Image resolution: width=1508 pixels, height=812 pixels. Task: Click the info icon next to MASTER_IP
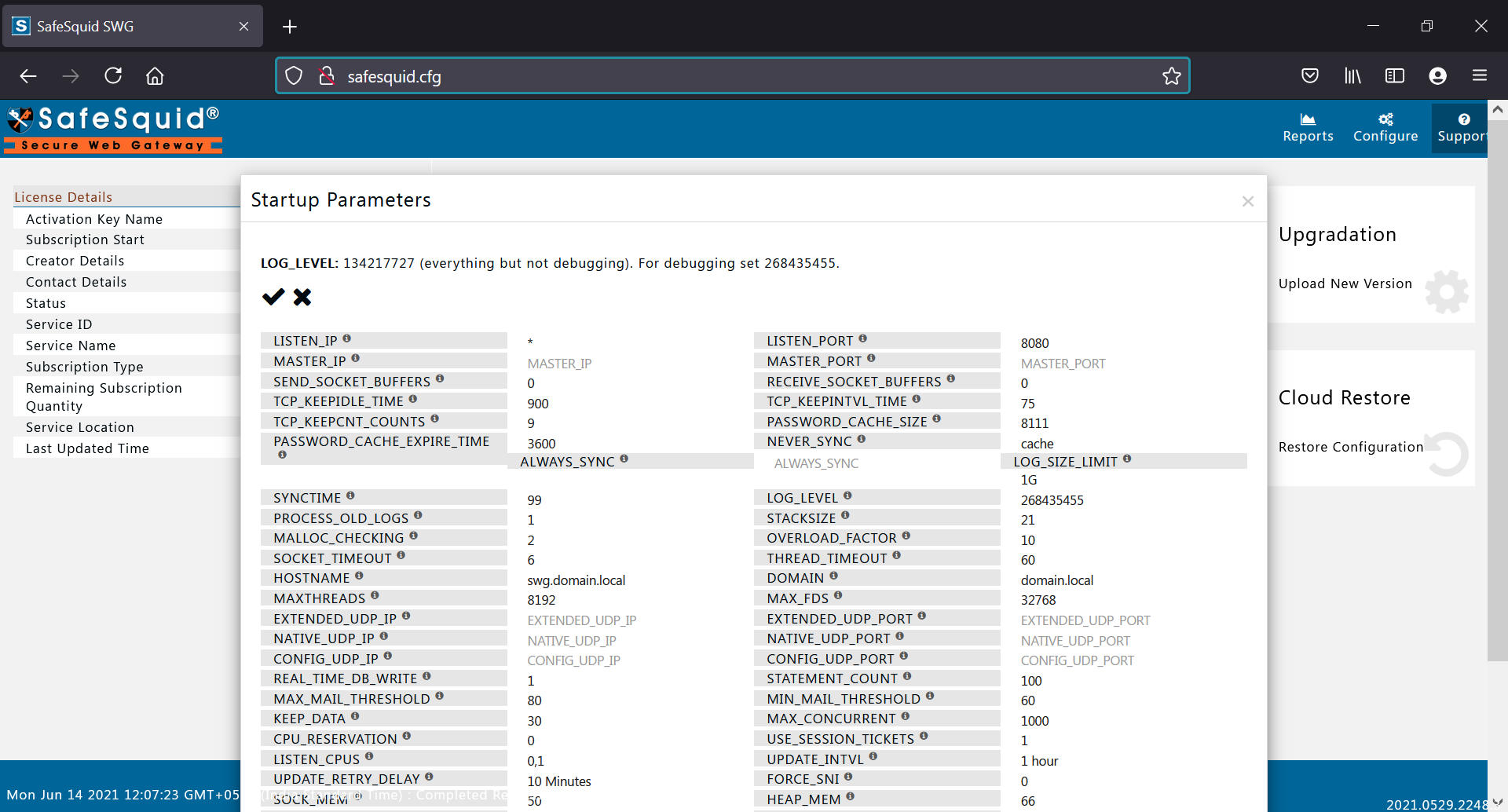coord(356,358)
